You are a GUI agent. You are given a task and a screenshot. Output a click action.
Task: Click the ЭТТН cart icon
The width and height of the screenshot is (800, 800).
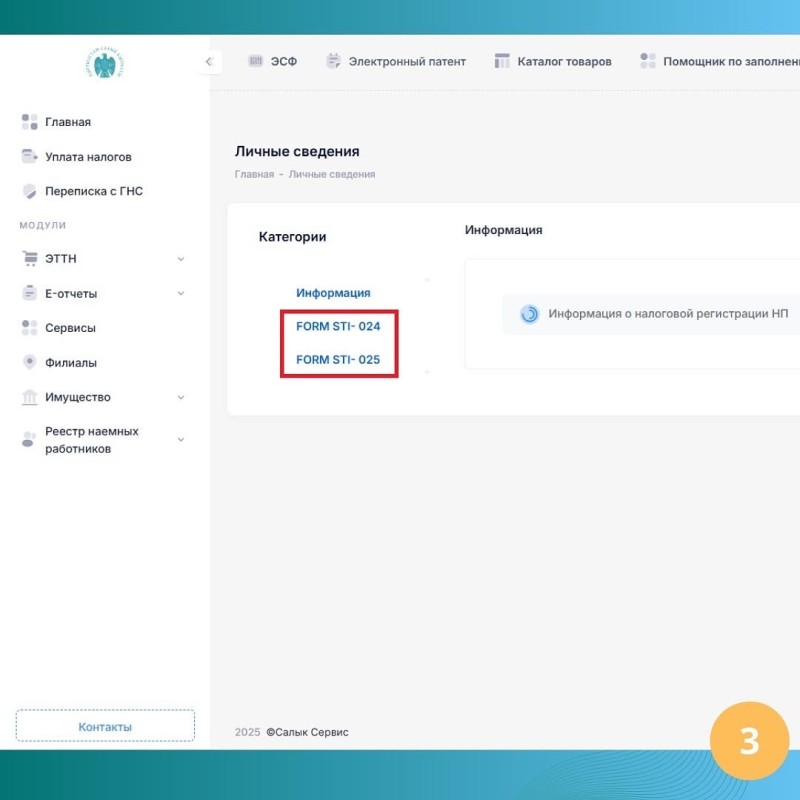[x=29, y=259]
